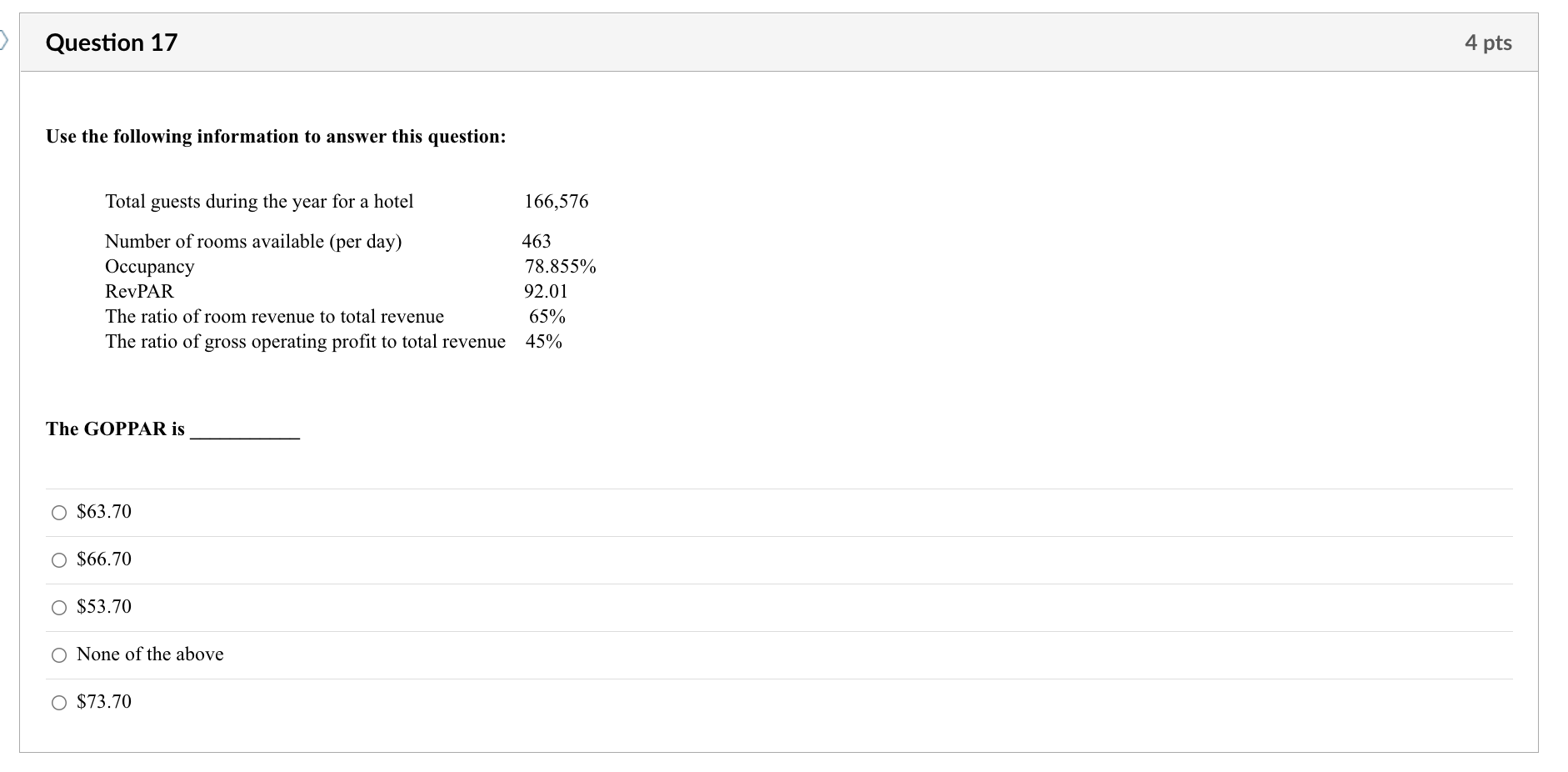This screenshot has width=1568, height=772.
Task: Pick the $53.70 answer choice
Action: [x=59, y=608]
